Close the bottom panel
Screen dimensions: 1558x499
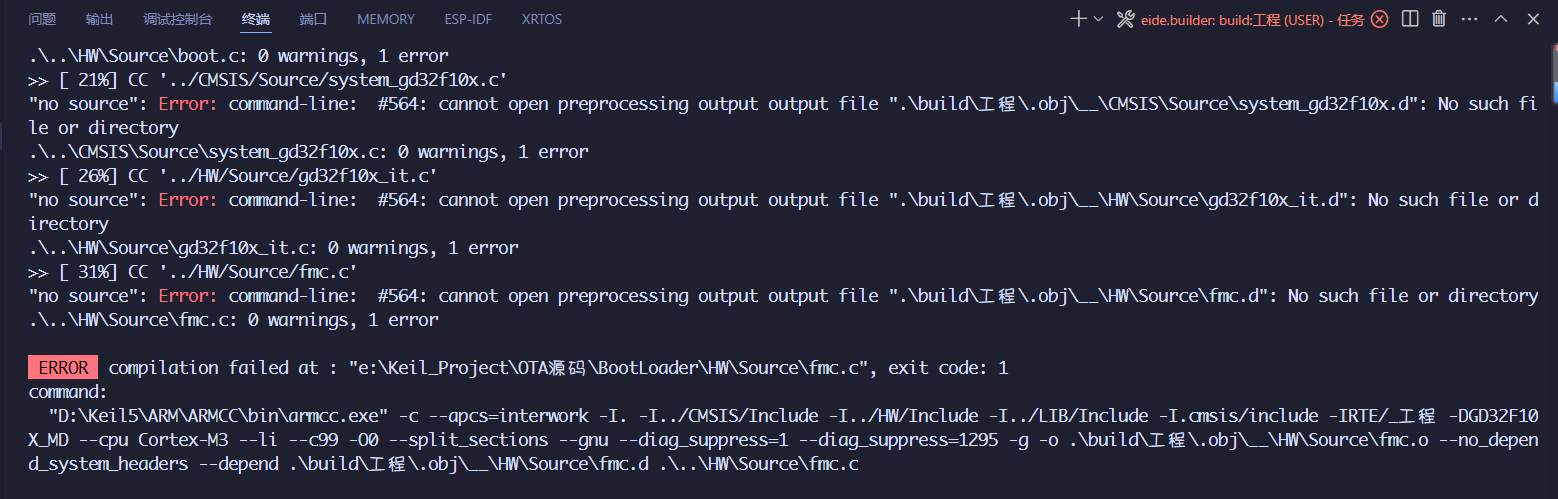pos(1532,19)
